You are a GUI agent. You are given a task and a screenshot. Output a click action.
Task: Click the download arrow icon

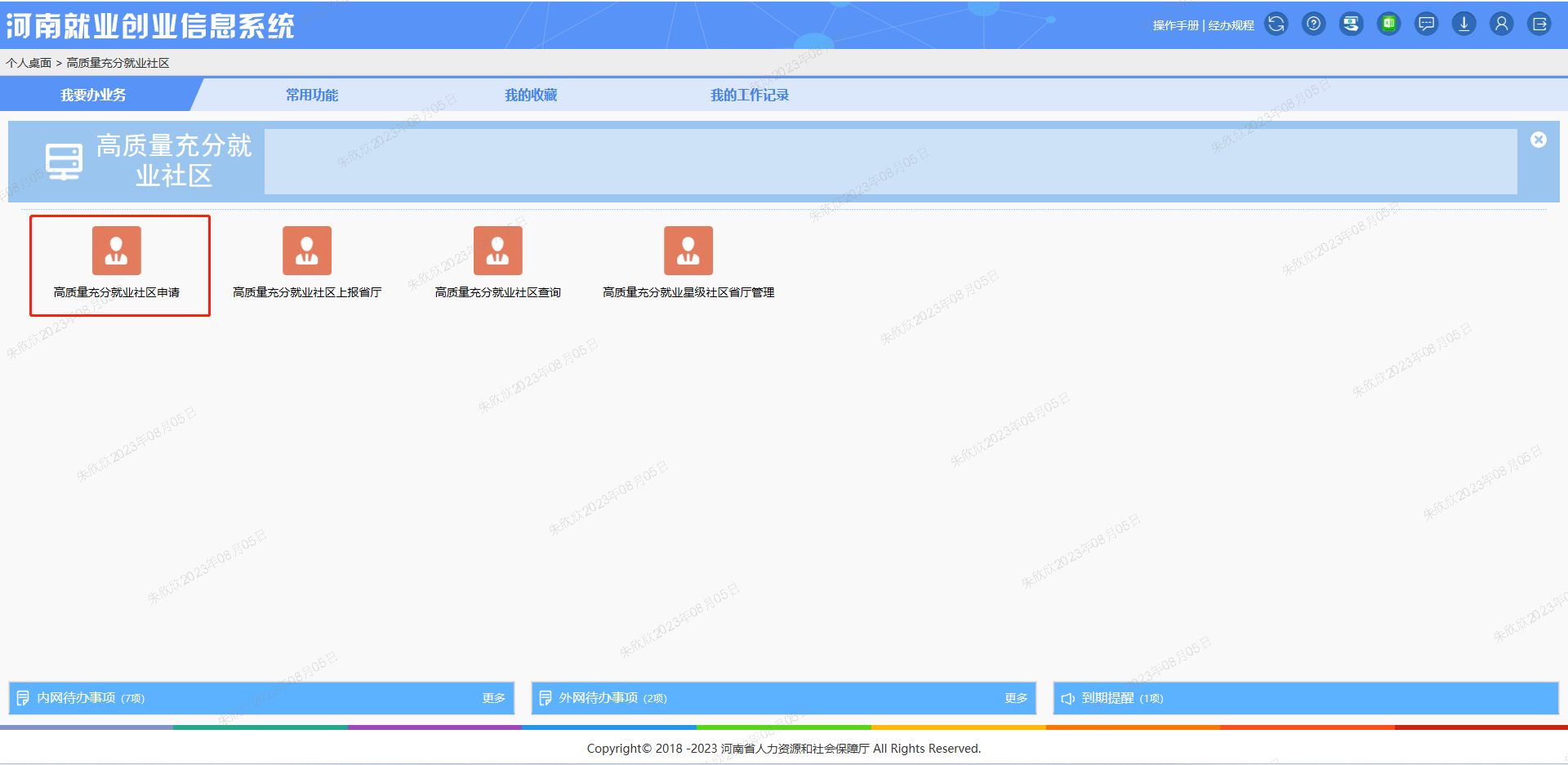1463,24
